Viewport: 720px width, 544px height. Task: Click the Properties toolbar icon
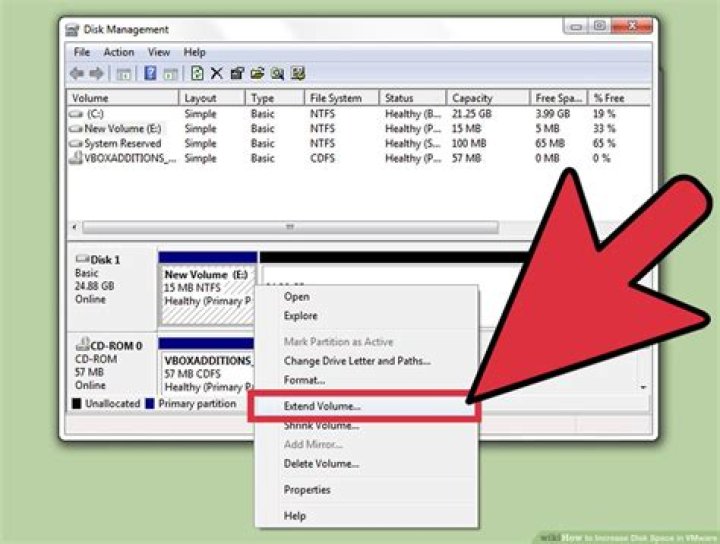pos(237,73)
